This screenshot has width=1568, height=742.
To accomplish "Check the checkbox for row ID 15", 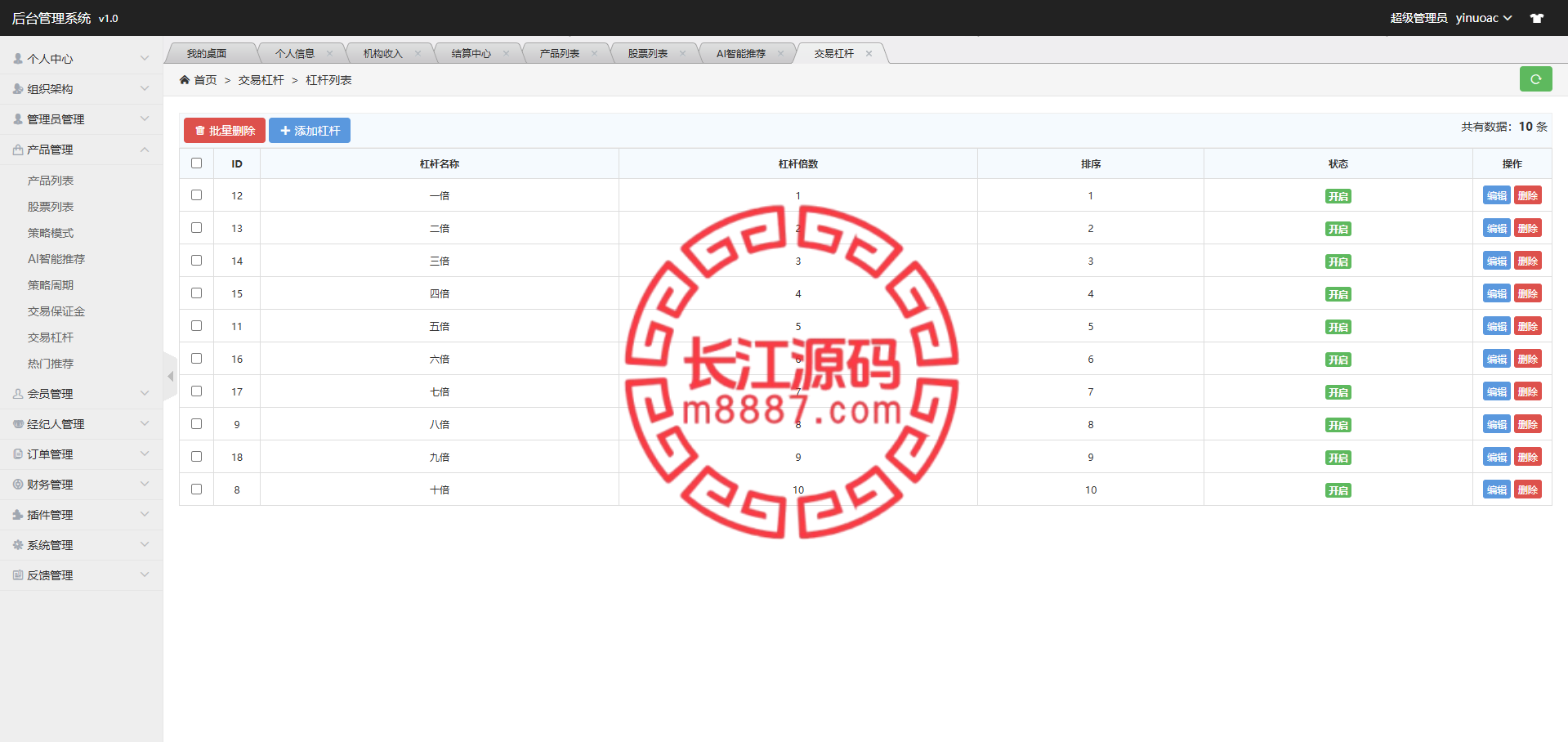I will (196, 293).
